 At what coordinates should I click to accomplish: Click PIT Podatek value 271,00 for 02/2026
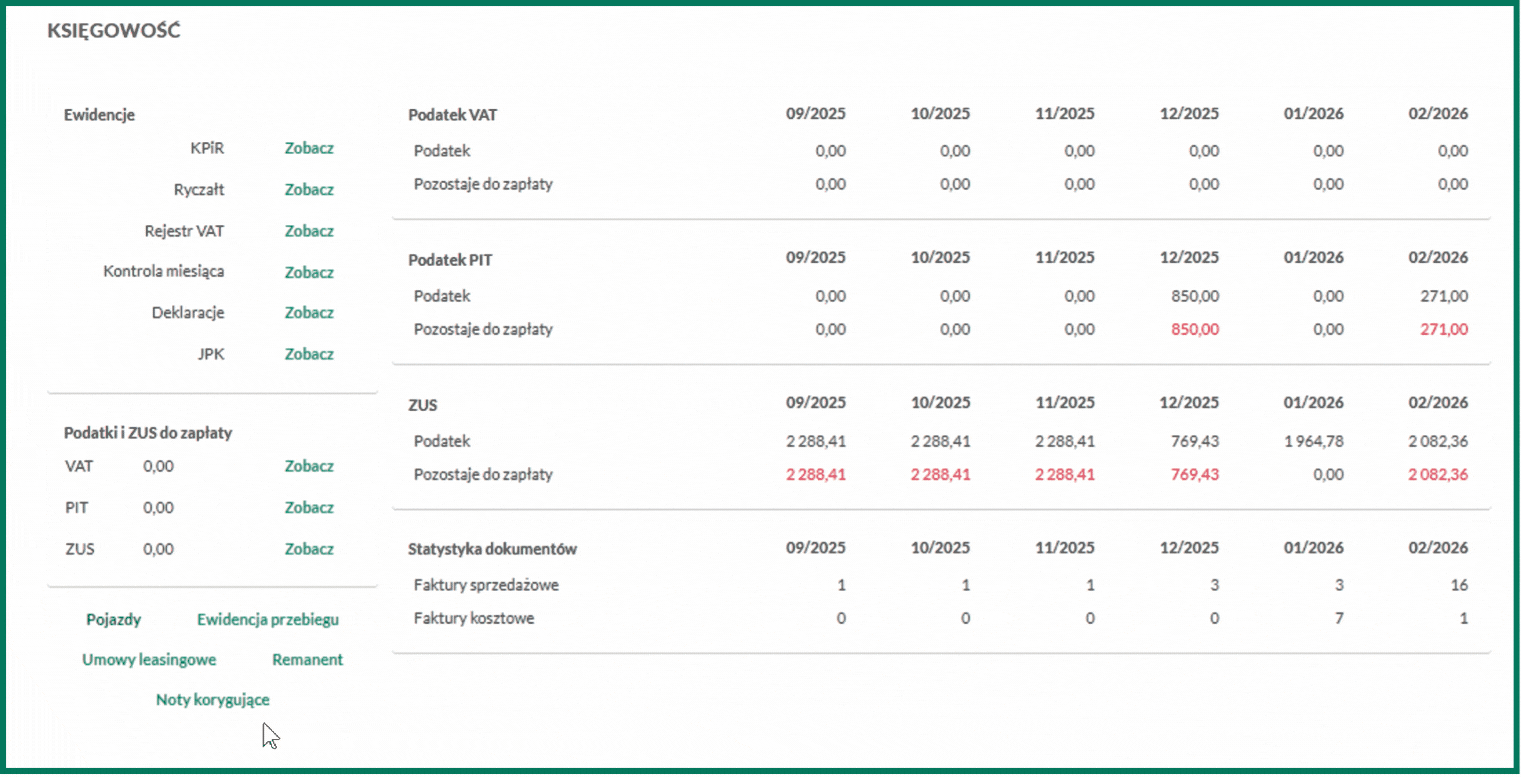click(x=1444, y=297)
